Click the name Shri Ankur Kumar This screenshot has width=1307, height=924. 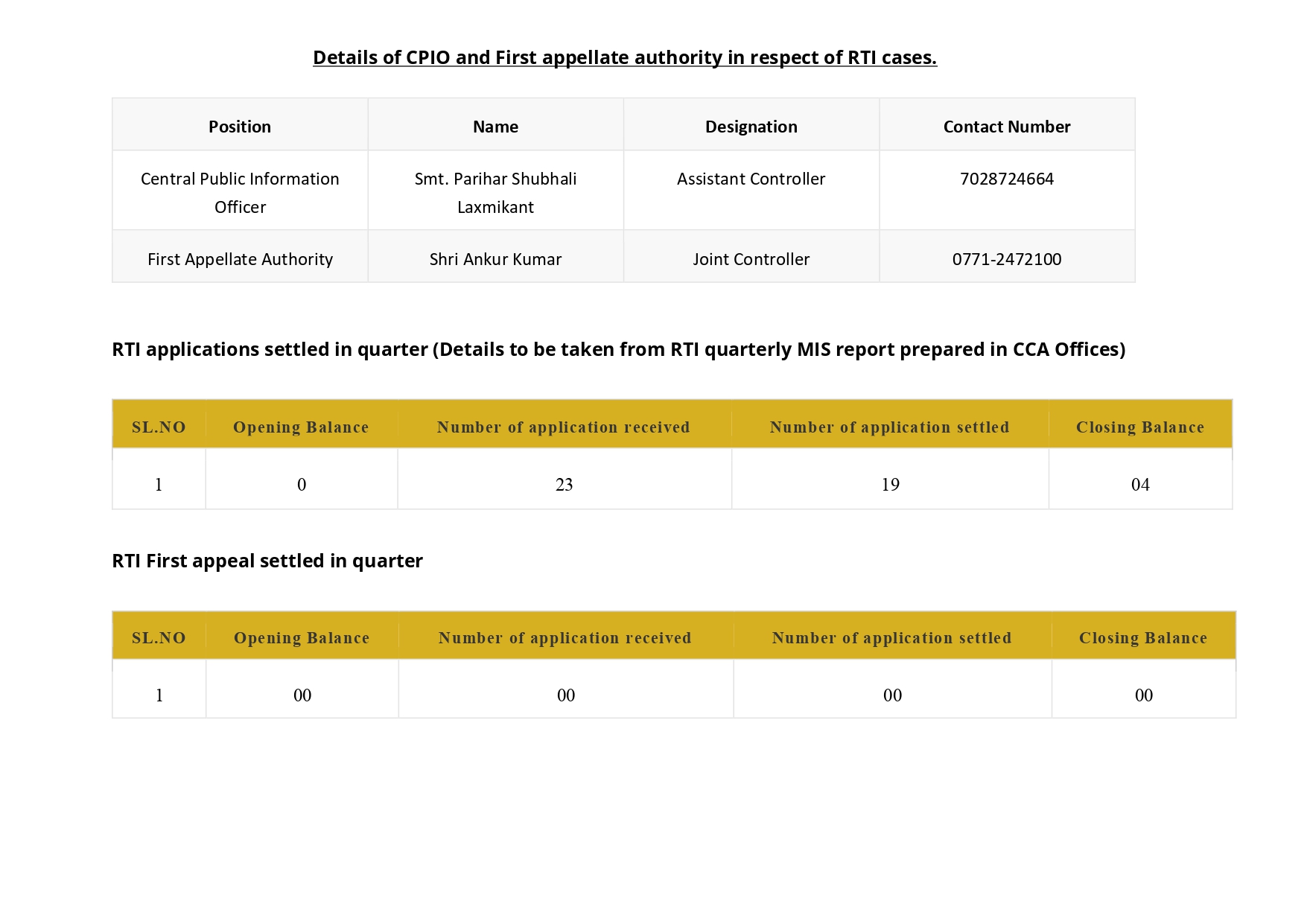coord(495,259)
